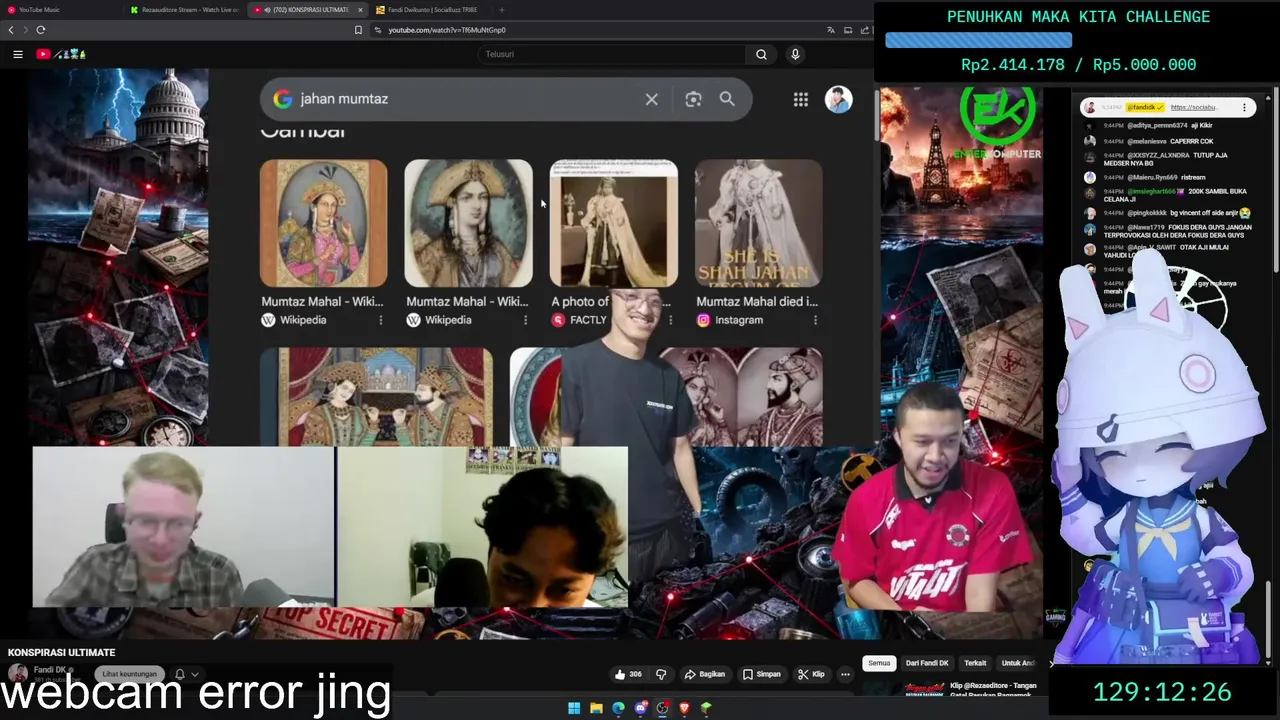Open File Explorer from the taskbar
The height and width of the screenshot is (720, 1280).
click(596, 708)
